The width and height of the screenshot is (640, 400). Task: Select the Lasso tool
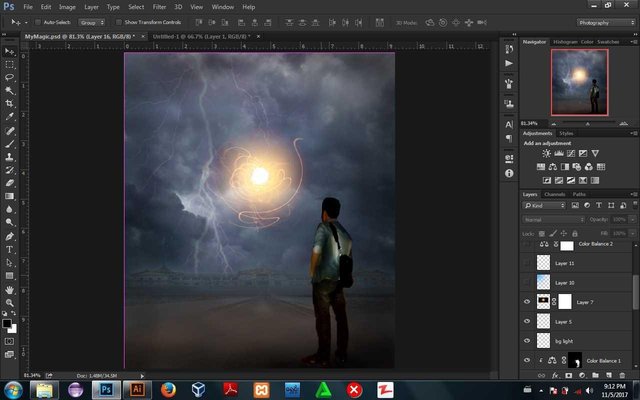click(x=10, y=76)
